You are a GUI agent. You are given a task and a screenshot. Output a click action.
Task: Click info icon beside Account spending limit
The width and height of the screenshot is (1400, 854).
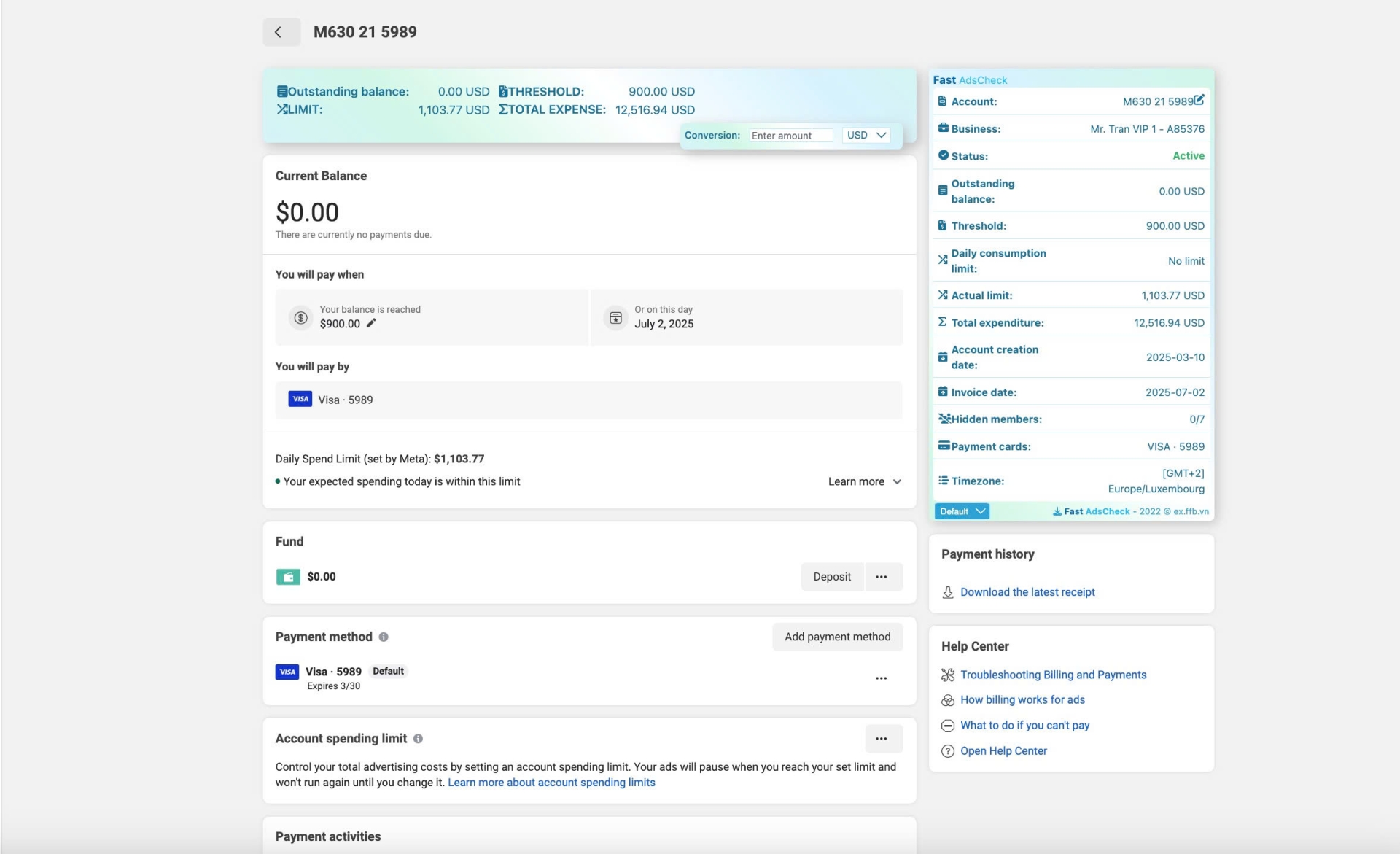coord(418,738)
